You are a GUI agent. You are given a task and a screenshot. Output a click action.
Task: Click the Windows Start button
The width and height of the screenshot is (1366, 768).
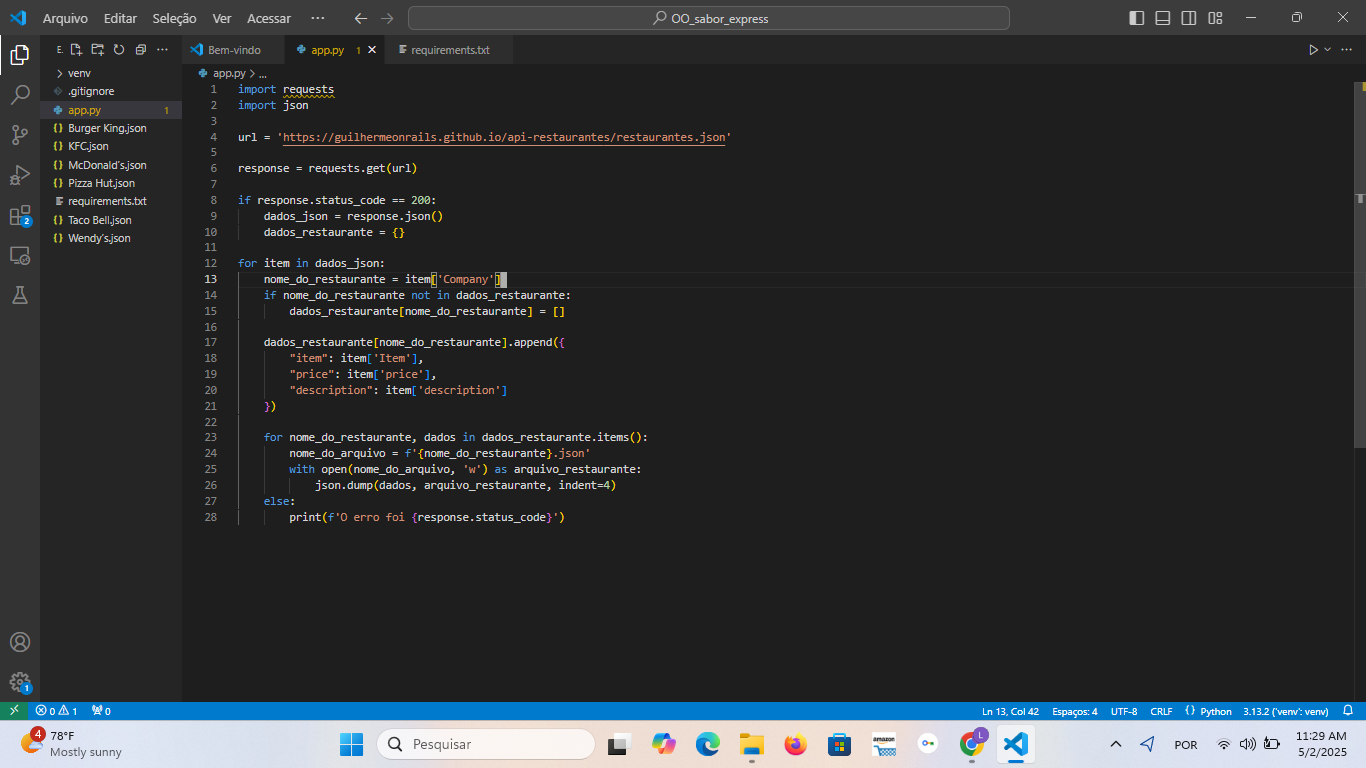(x=352, y=744)
